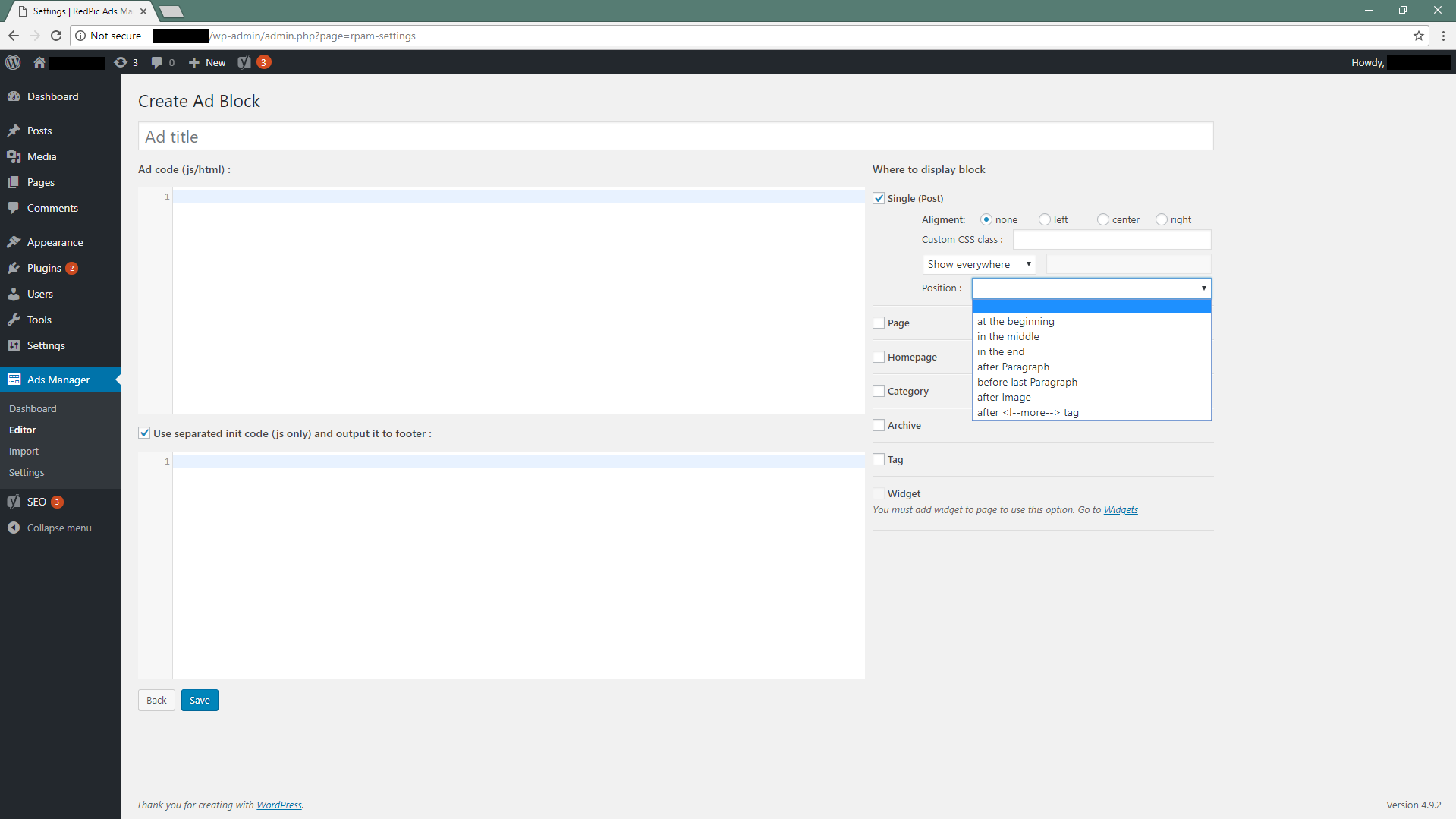Click the Ads Manager icon in sidebar
This screenshot has height=819, width=1456.
click(x=14, y=380)
